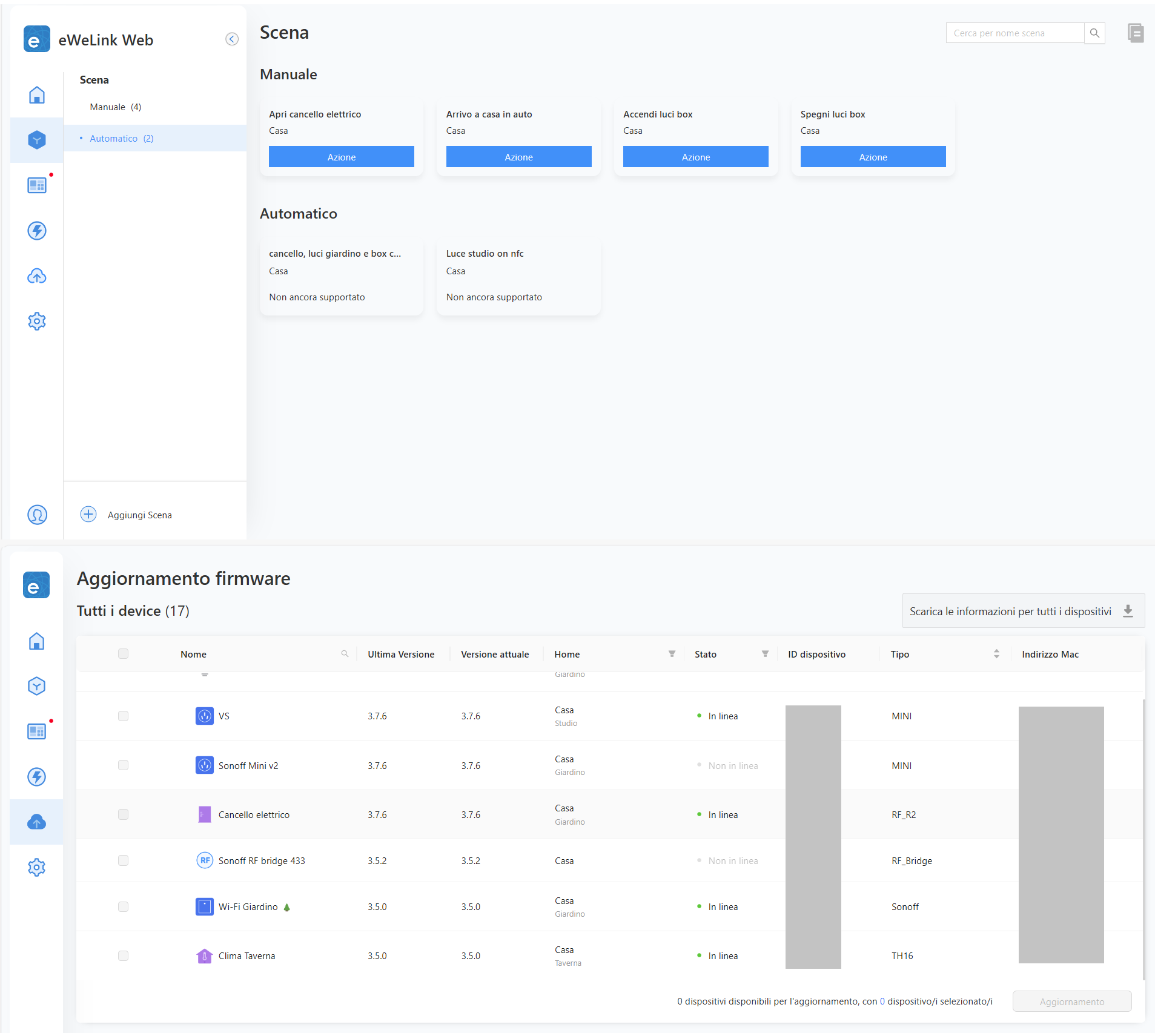Viewport: 1155px width, 1036px height.
Task: Open the Stato column filter
Action: pyautogui.click(x=765, y=654)
